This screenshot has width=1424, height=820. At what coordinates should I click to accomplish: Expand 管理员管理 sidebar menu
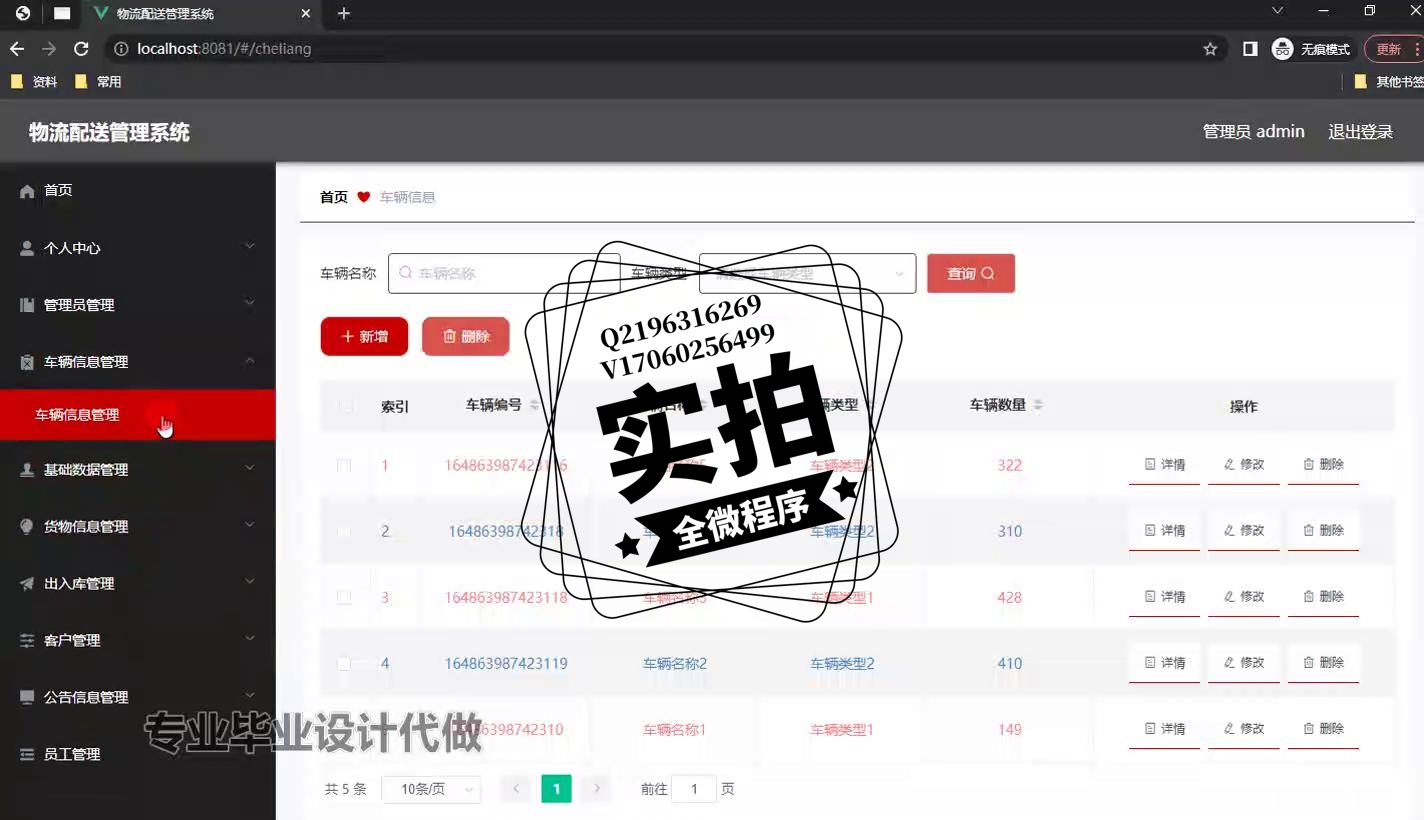click(x=138, y=305)
